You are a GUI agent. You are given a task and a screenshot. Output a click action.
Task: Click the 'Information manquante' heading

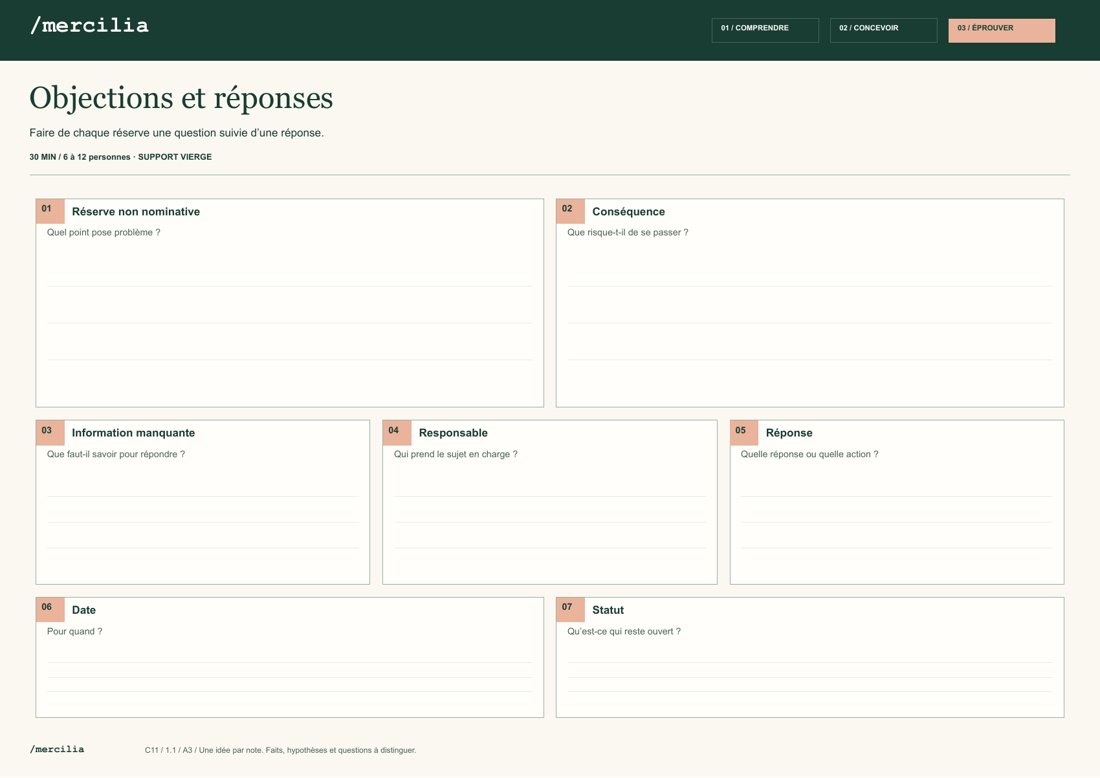pyautogui.click(x=133, y=433)
